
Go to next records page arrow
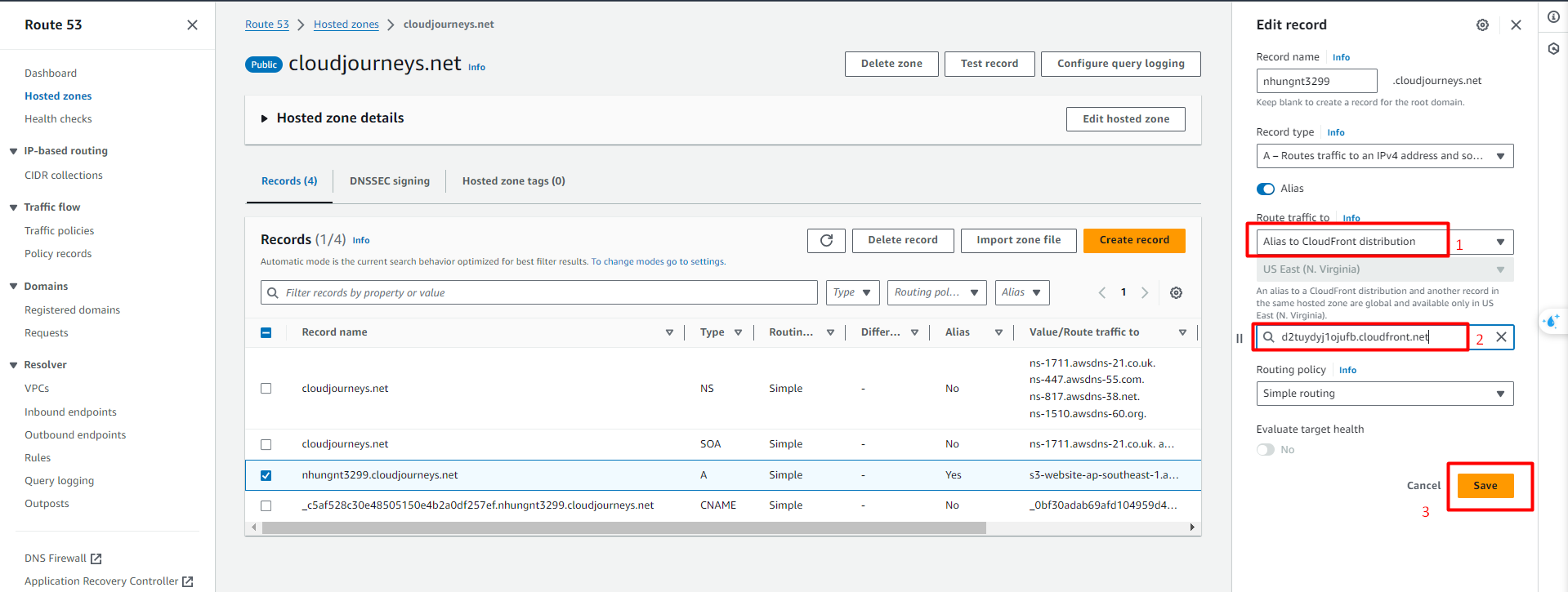[x=1145, y=292]
